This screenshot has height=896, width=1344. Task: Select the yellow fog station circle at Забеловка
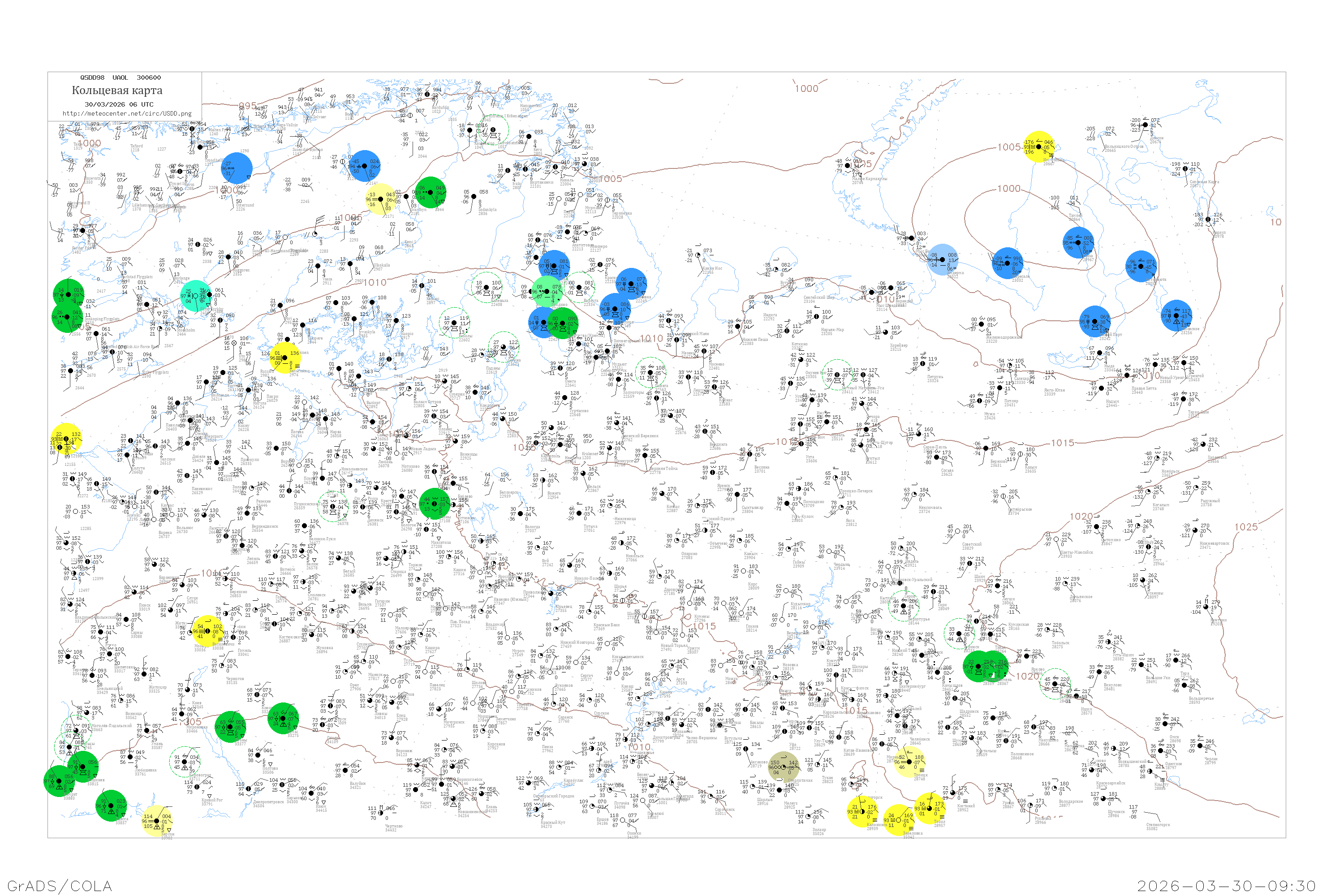[x=898, y=820]
